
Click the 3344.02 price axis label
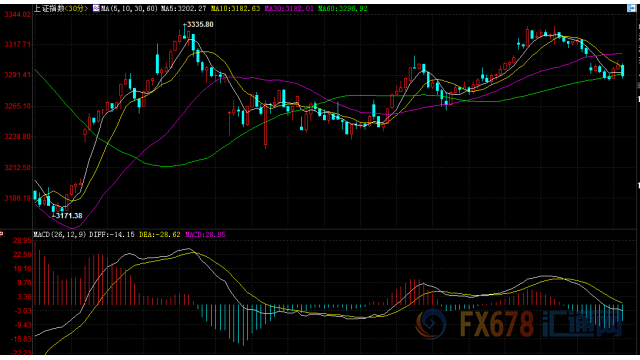17,15
